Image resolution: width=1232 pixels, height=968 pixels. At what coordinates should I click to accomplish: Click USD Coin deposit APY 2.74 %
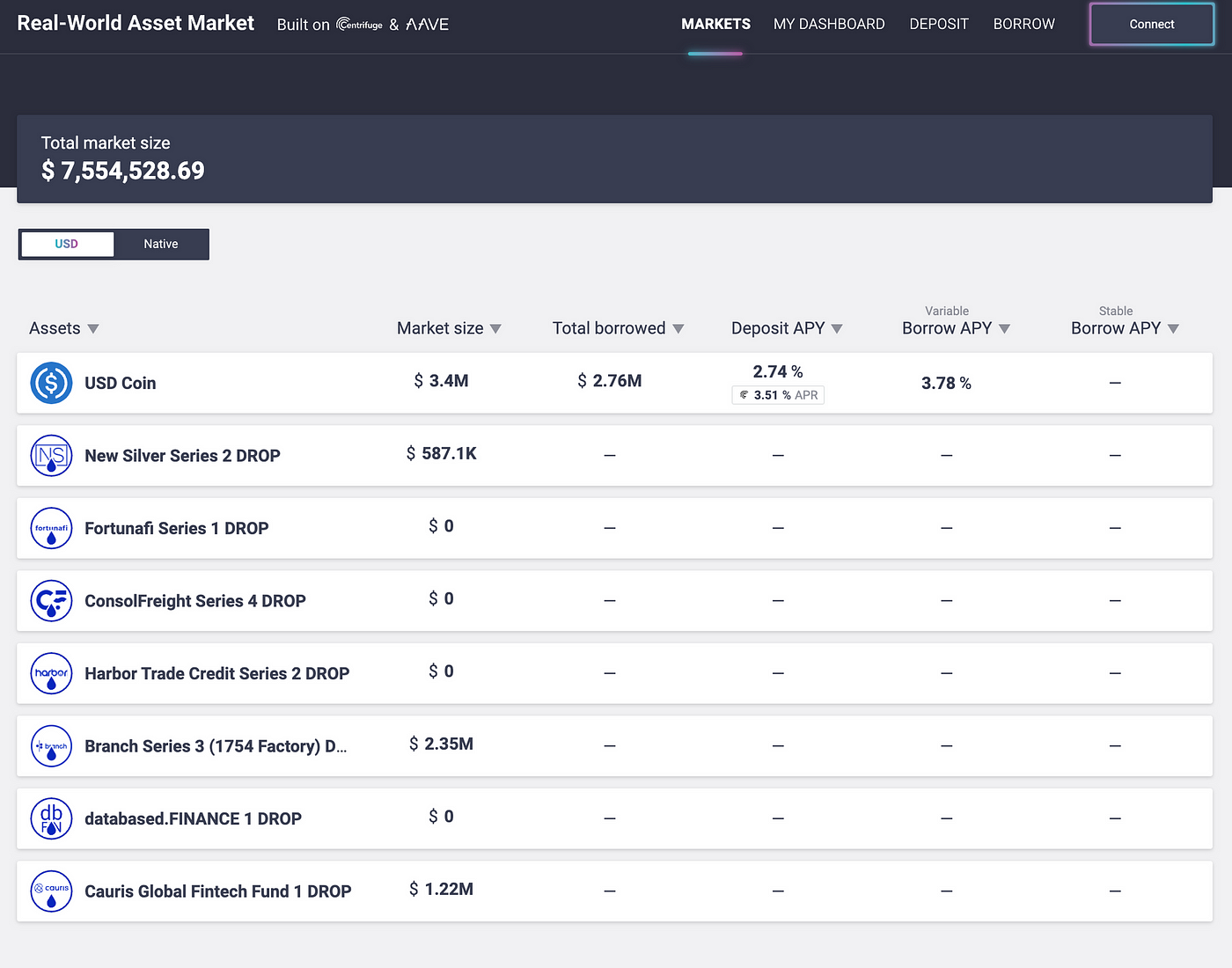[x=778, y=371]
